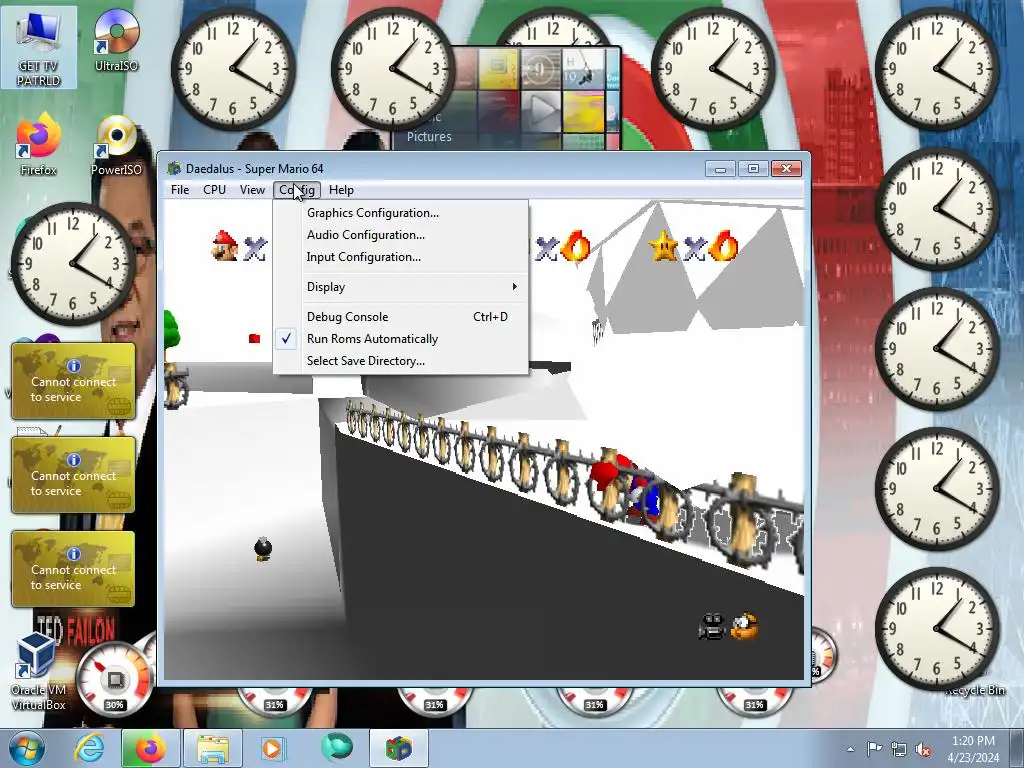Click the Daedalus title bar app icon
This screenshot has height=768, width=1024.
pyautogui.click(x=174, y=168)
